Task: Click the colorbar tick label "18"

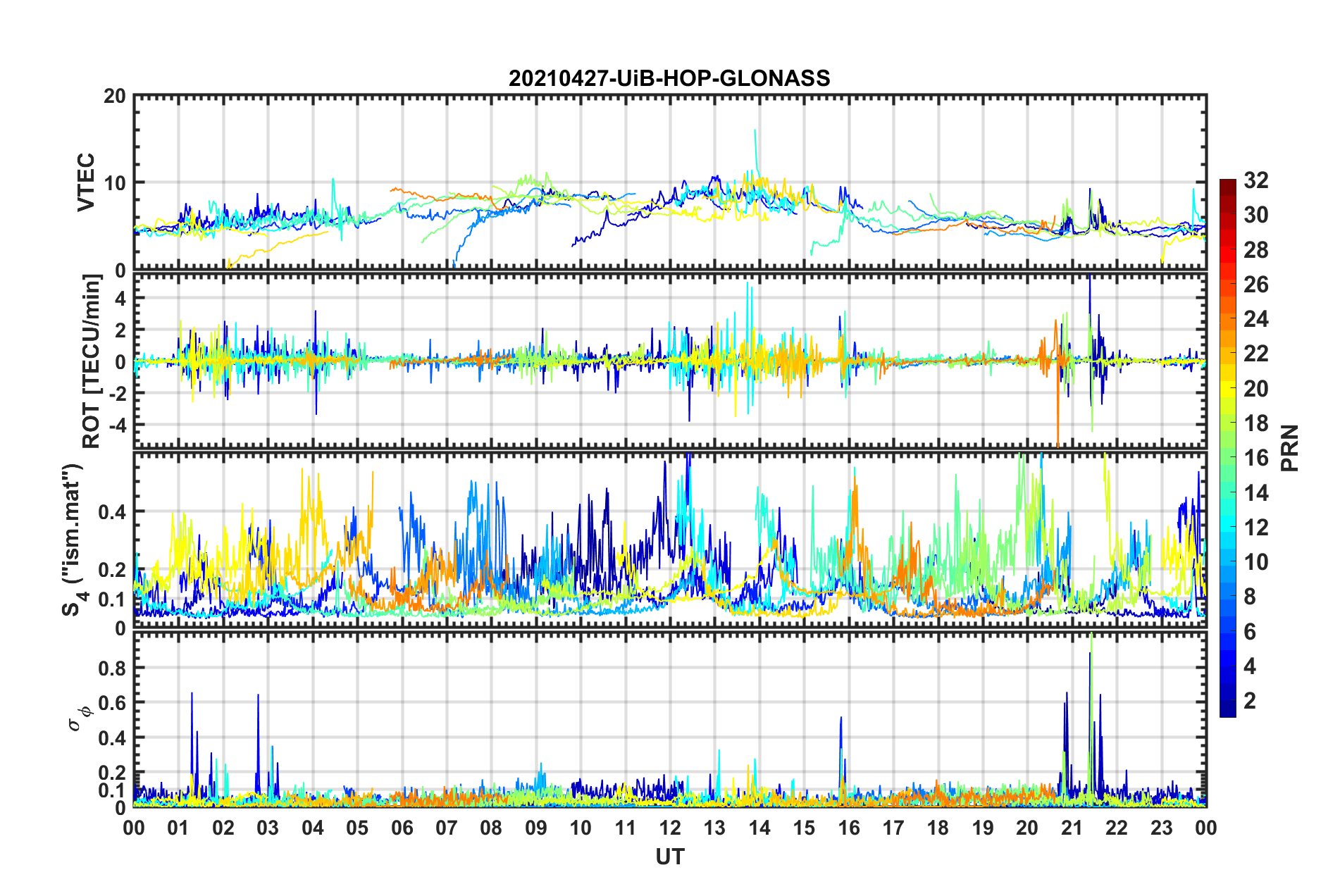Action: [1255, 423]
